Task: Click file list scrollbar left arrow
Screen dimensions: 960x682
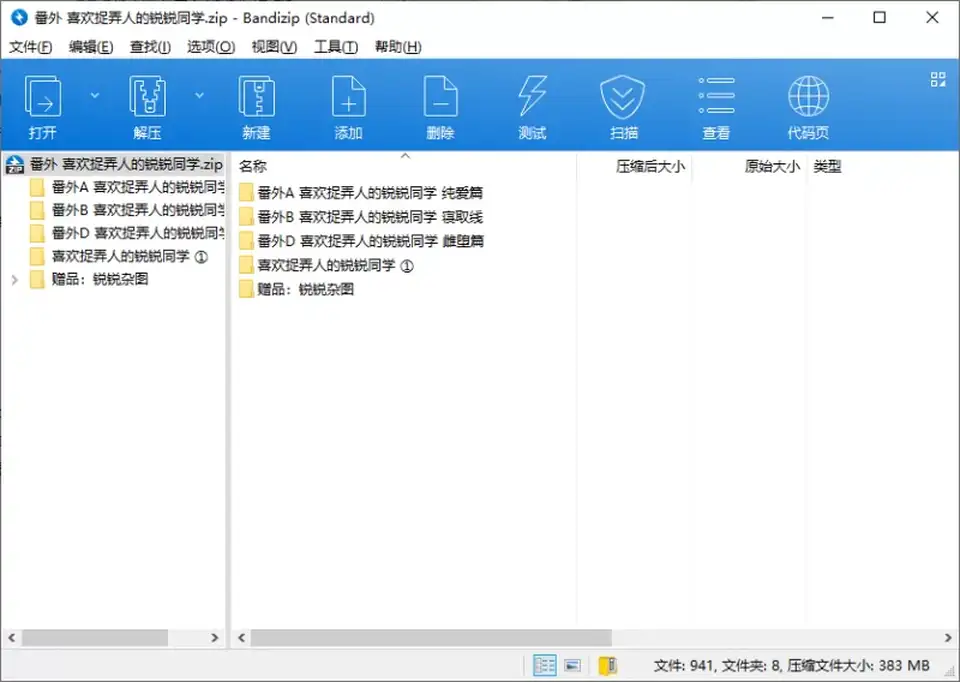Action: point(242,638)
